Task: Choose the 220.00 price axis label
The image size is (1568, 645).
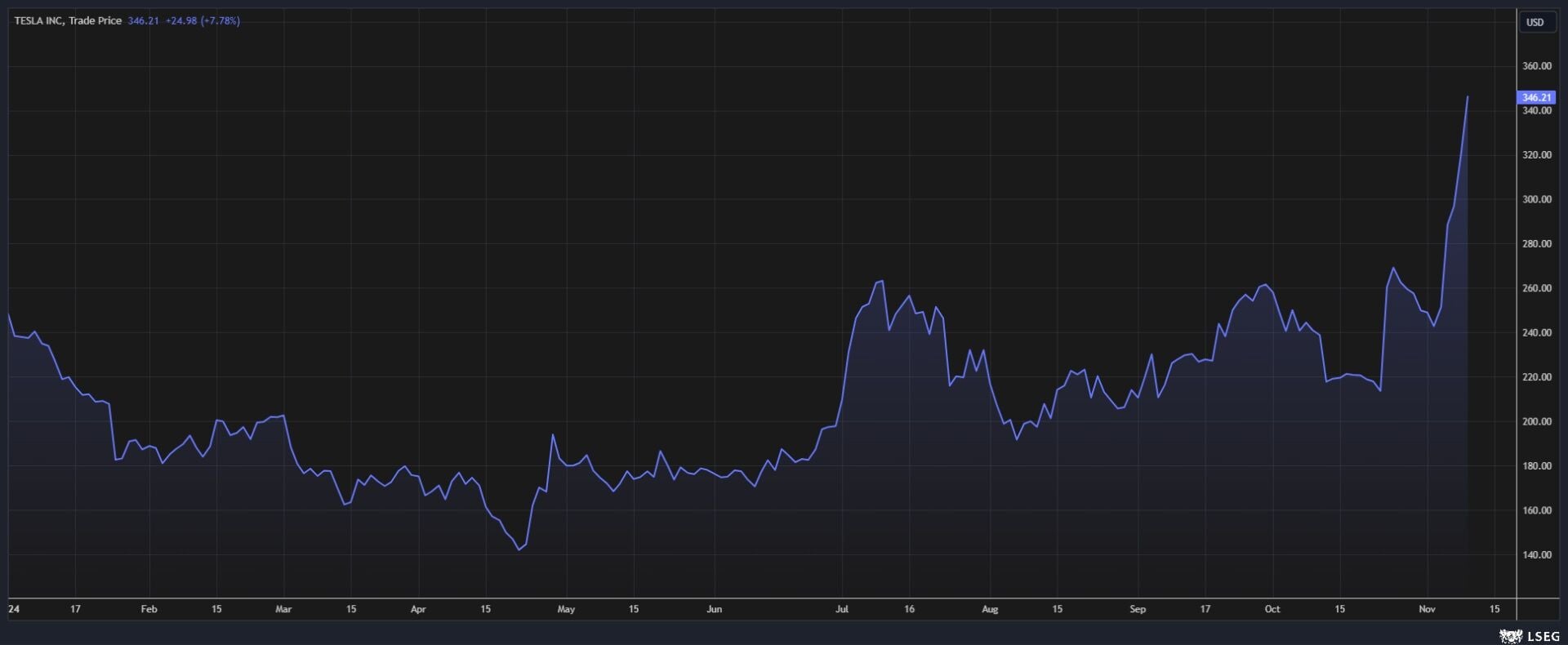Action: [x=1537, y=377]
